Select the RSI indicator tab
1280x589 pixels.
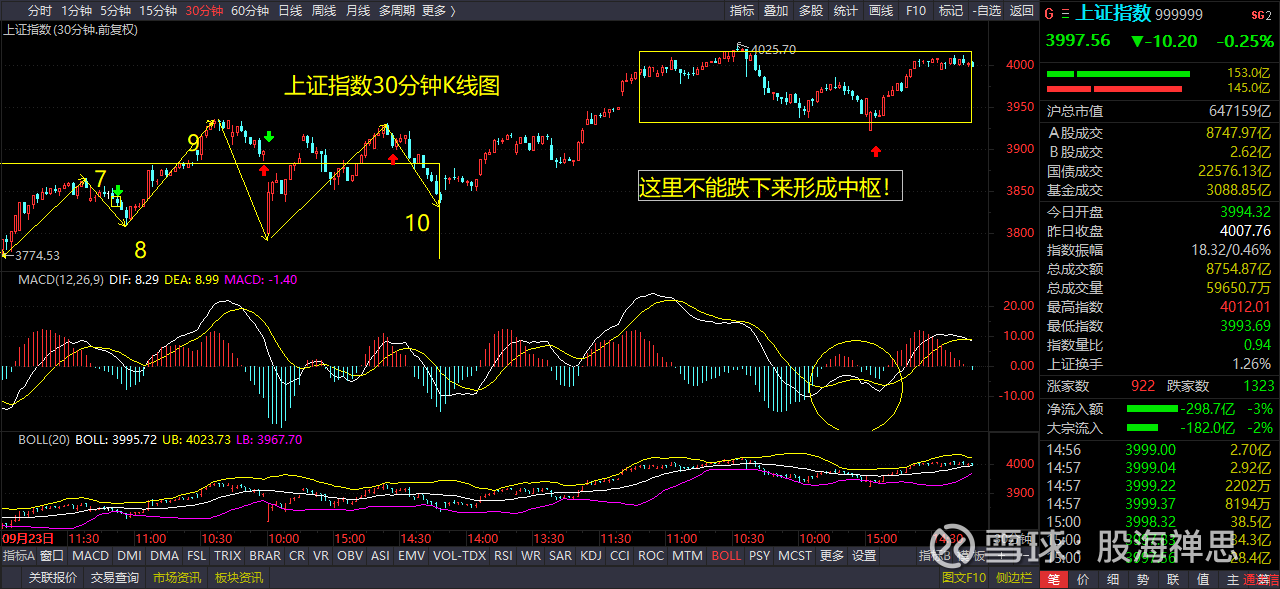point(503,556)
